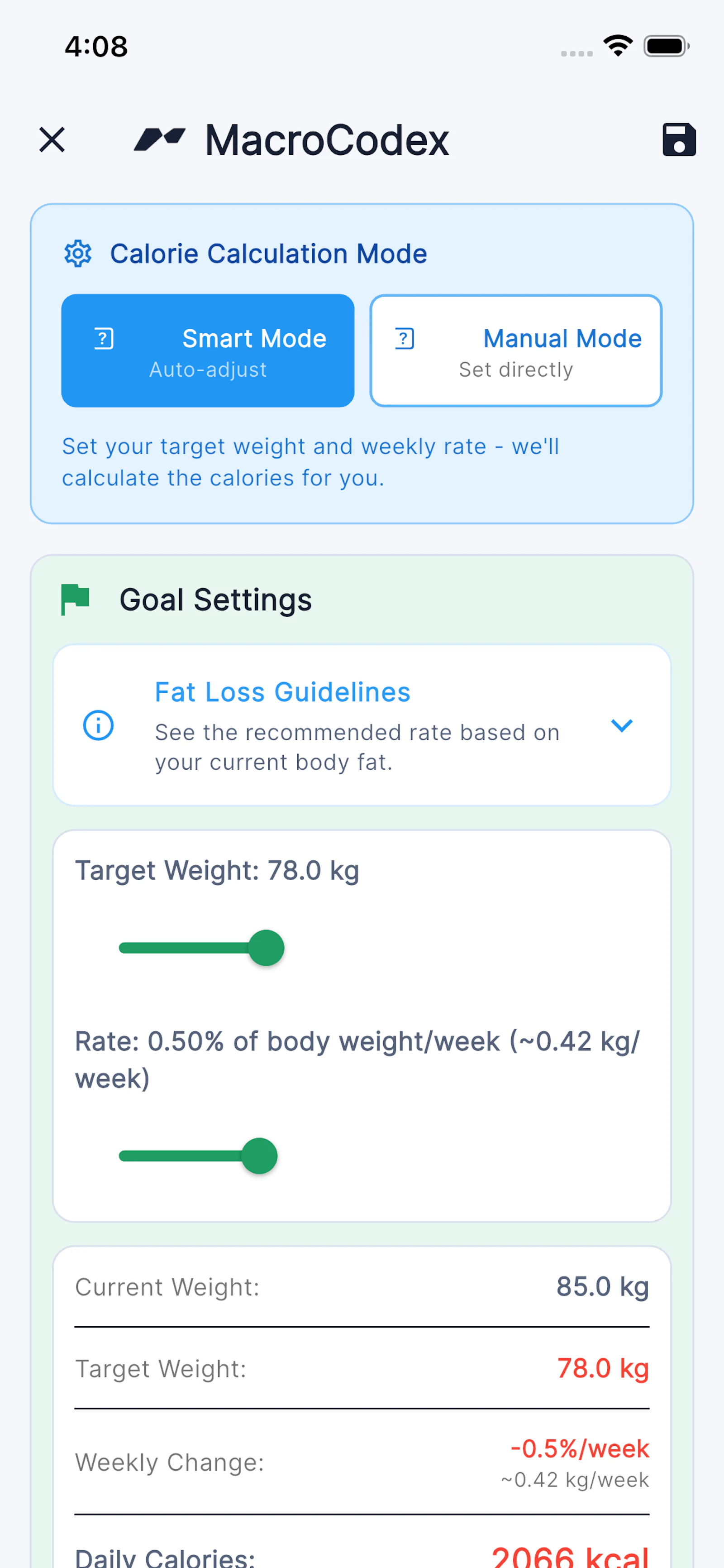Click the Goal Settings heading

click(215, 599)
